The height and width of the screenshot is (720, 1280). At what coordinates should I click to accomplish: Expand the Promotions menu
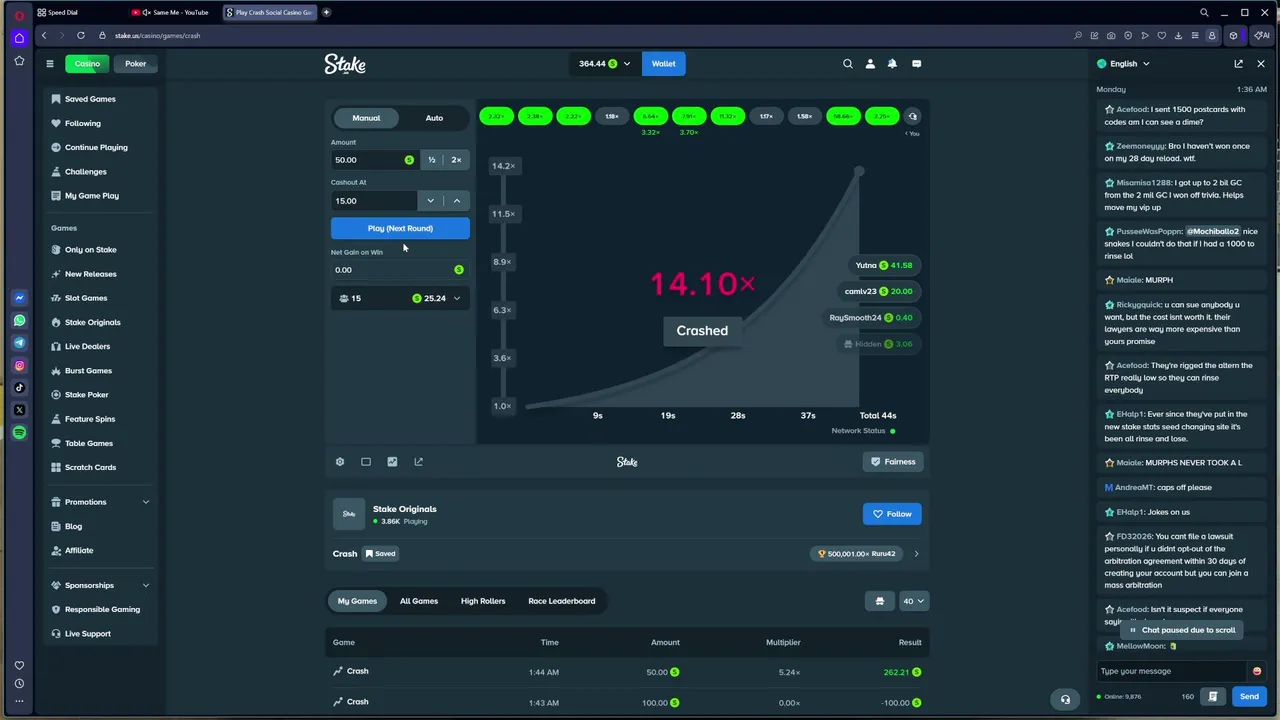(x=101, y=502)
